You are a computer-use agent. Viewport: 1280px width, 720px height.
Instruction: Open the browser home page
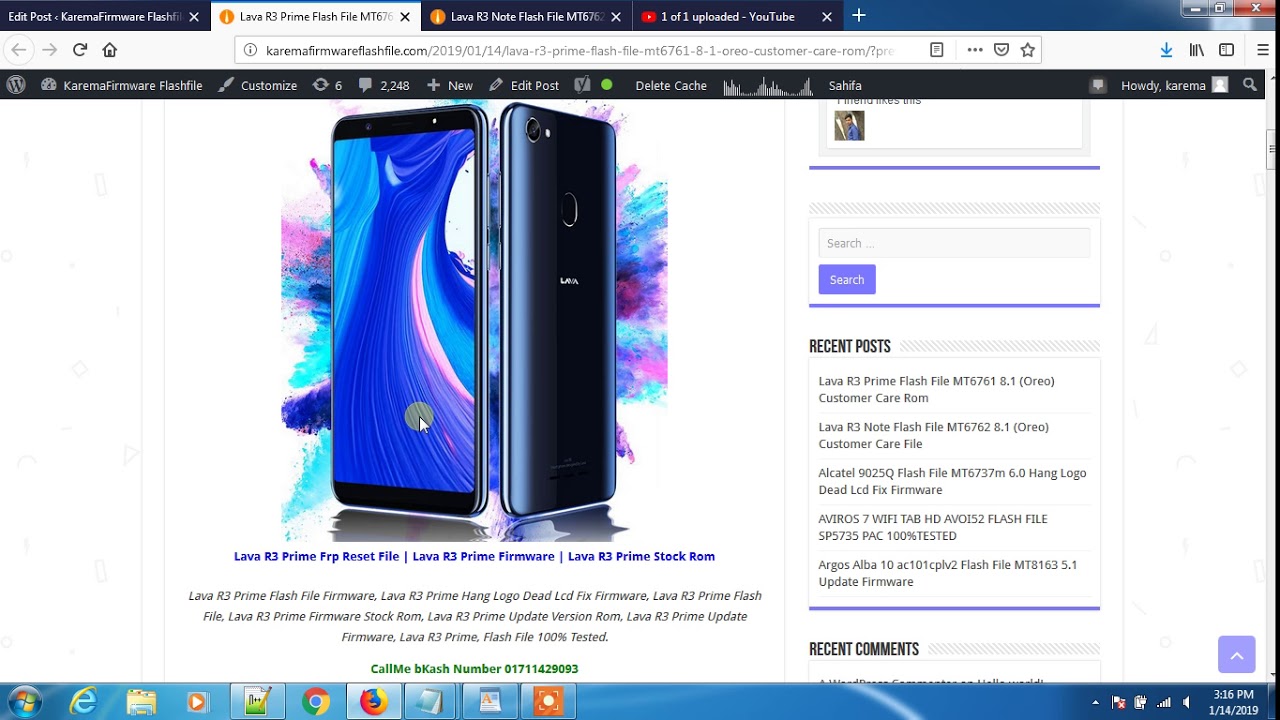coord(110,50)
